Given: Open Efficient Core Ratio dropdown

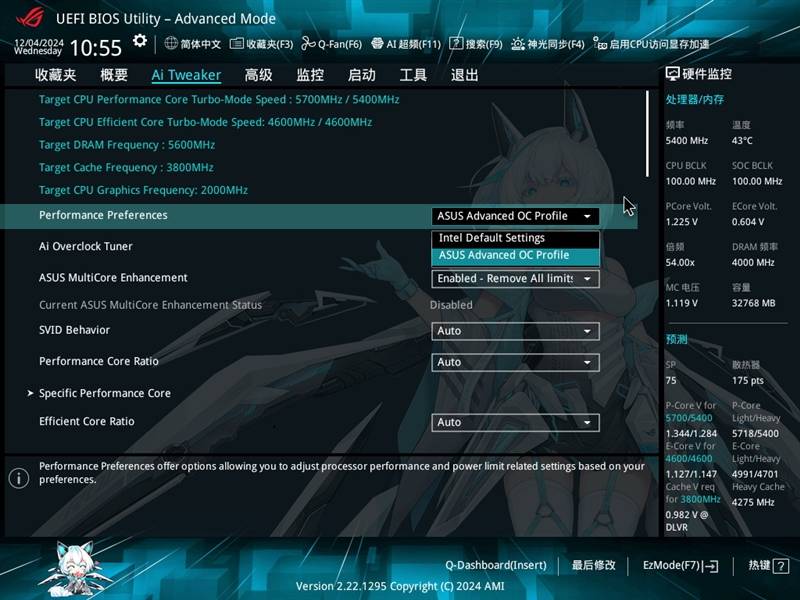Looking at the screenshot, I should click(x=515, y=422).
